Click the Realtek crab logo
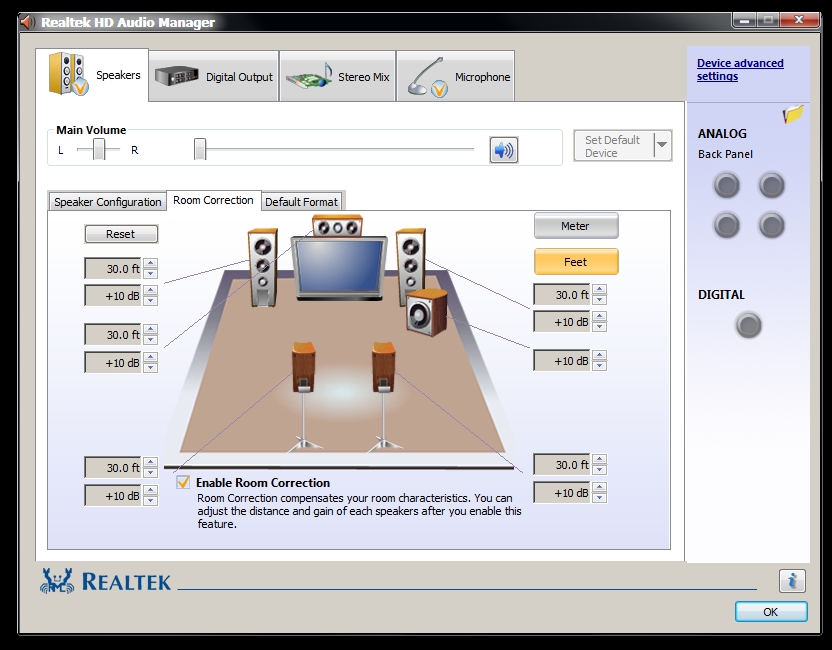Viewport: 832px width, 650px height. point(57,581)
